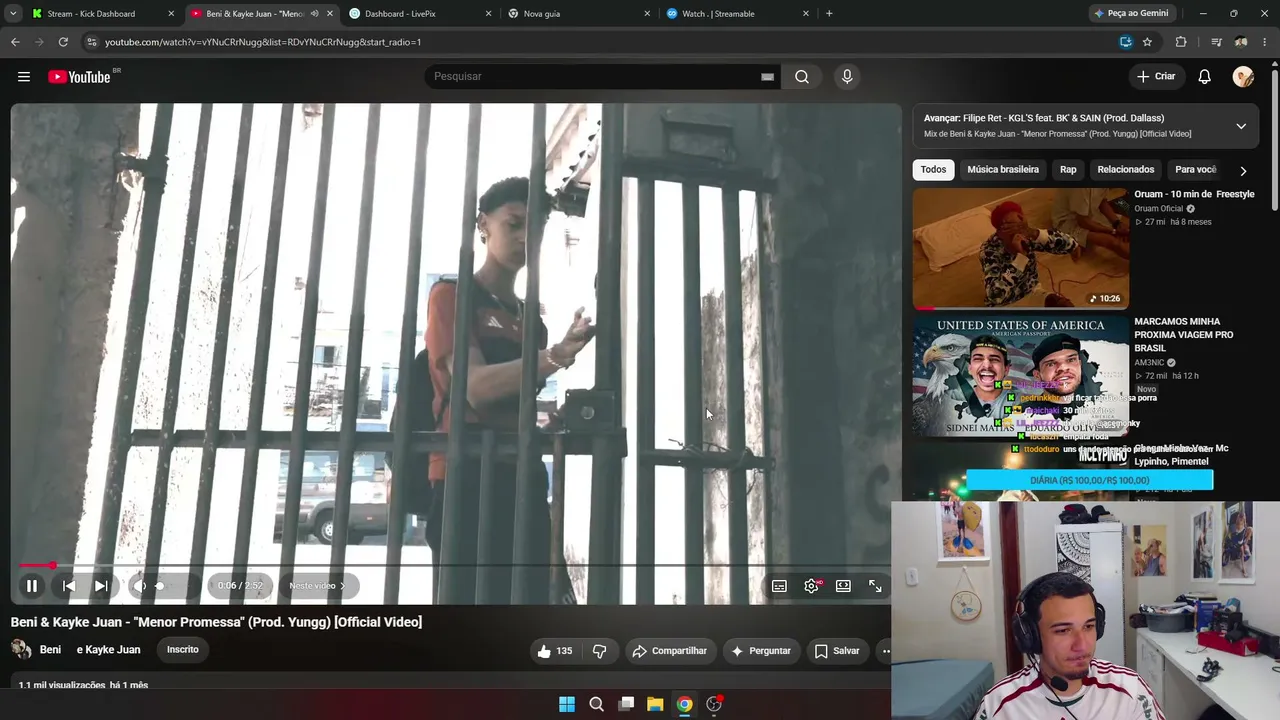Show more filter chips with arrow
The image size is (1280, 720).
point(1243,171)
